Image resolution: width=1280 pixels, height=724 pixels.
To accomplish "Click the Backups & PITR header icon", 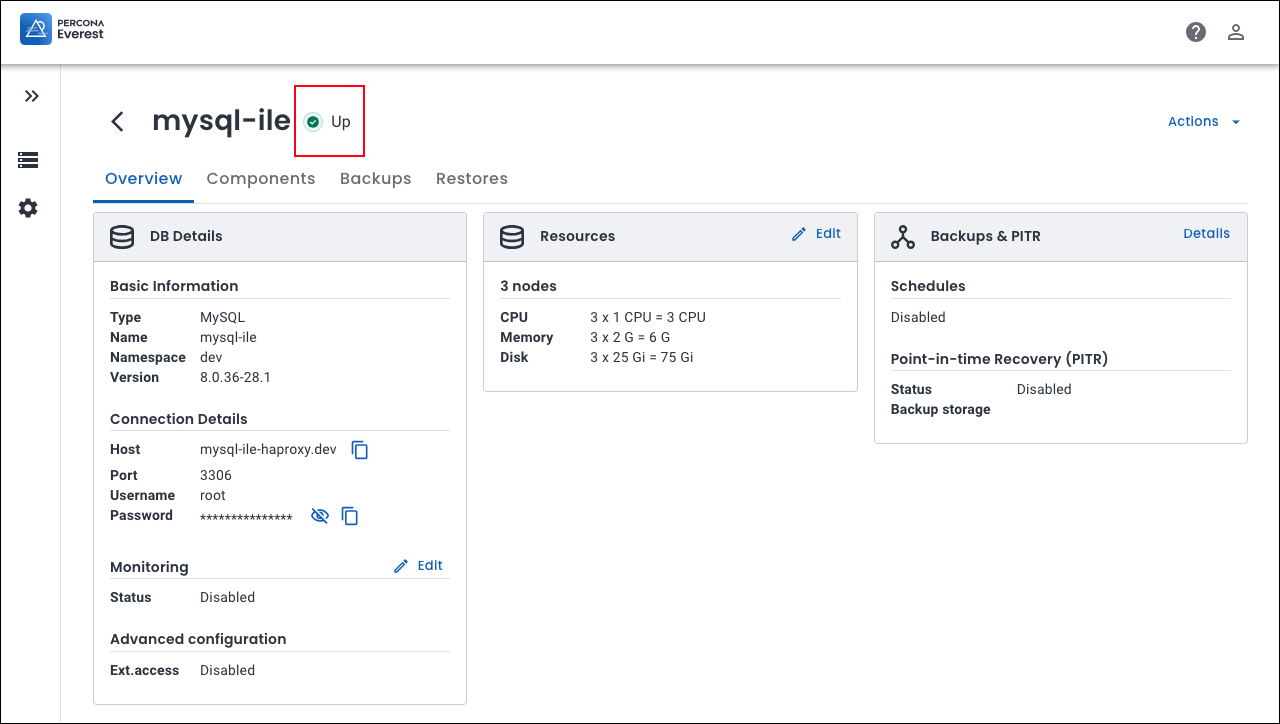I will (x=903, y=237).
